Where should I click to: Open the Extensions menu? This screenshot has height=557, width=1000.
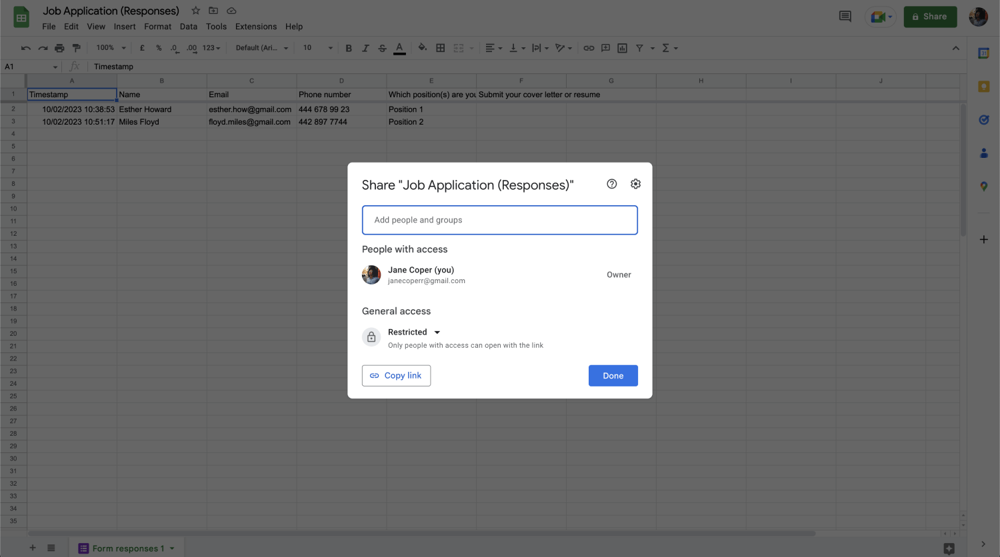pos(255,27)
